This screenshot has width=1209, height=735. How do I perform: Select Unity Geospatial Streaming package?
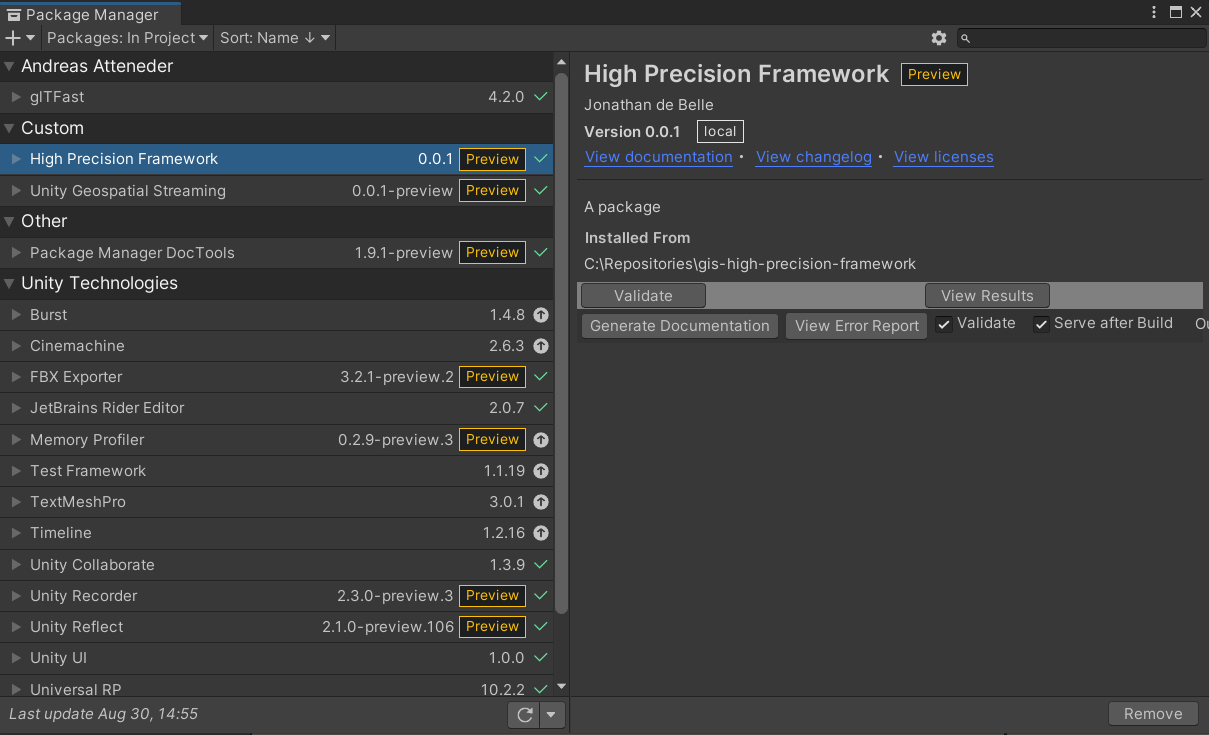pos(276,191)
